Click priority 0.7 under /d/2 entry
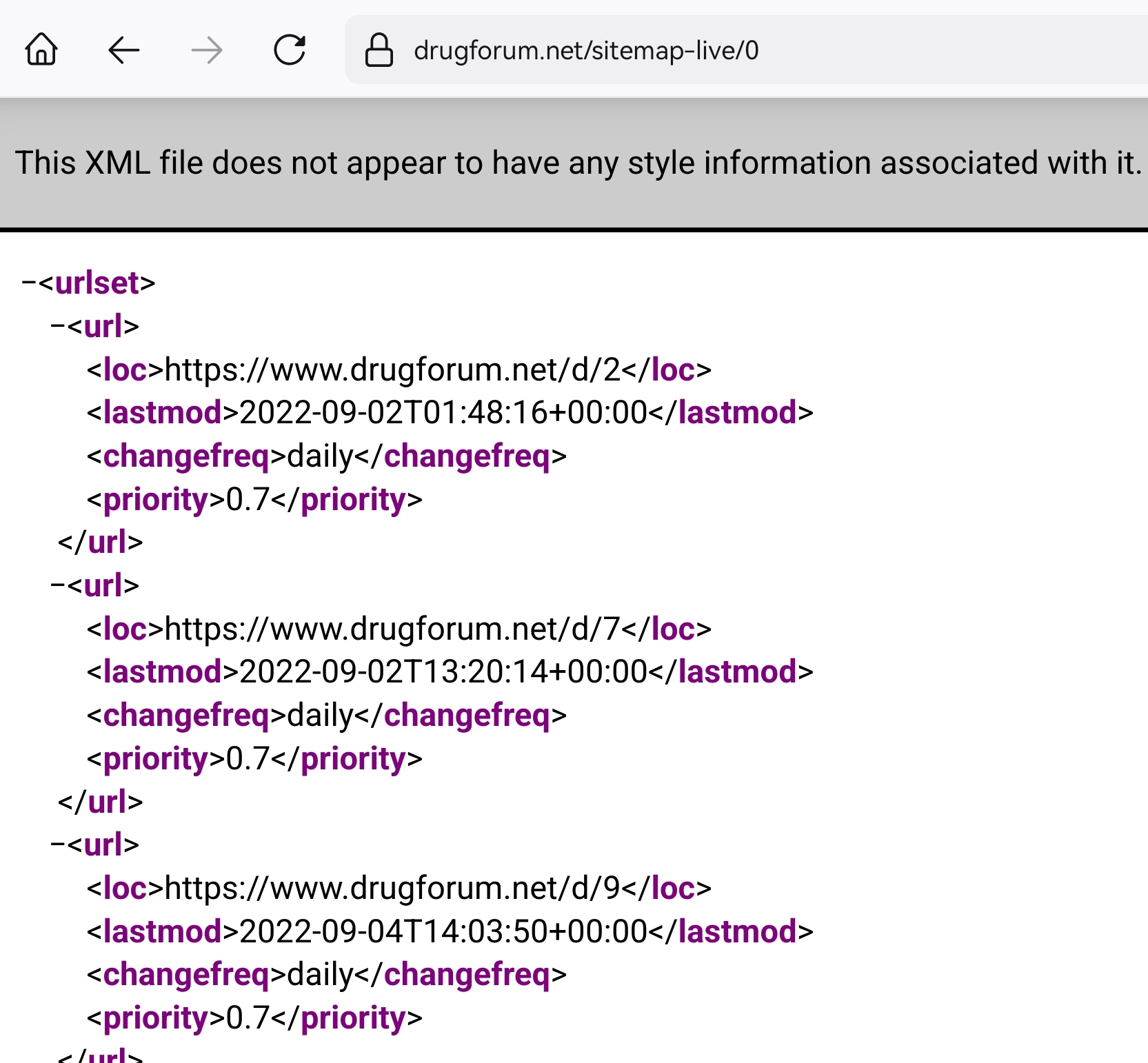This screenshot has width=1148, height=1063. [248, 500]
